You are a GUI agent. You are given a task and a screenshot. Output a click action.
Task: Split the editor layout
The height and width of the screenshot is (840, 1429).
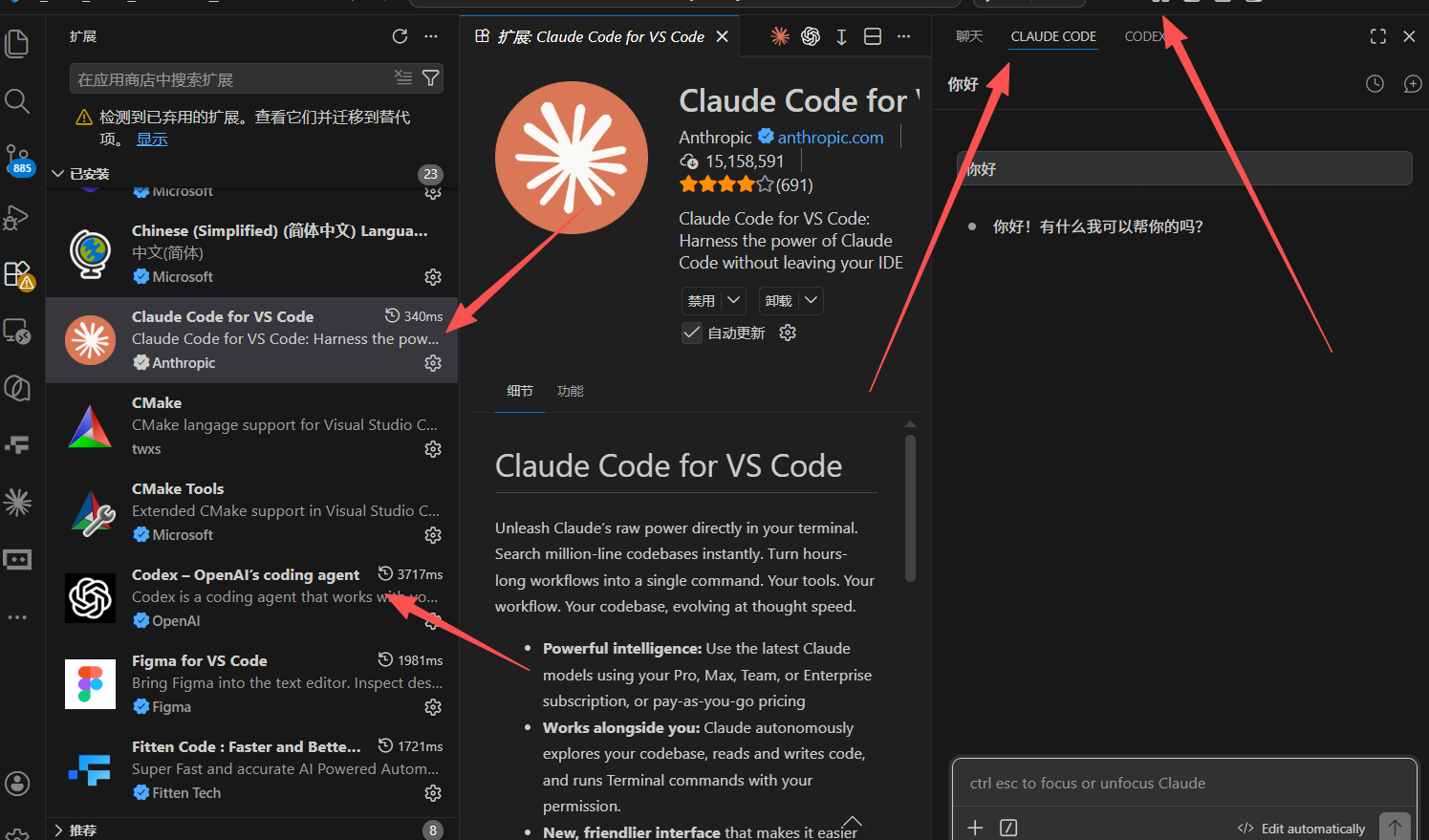pyautogui.click(x=873, y=36)
